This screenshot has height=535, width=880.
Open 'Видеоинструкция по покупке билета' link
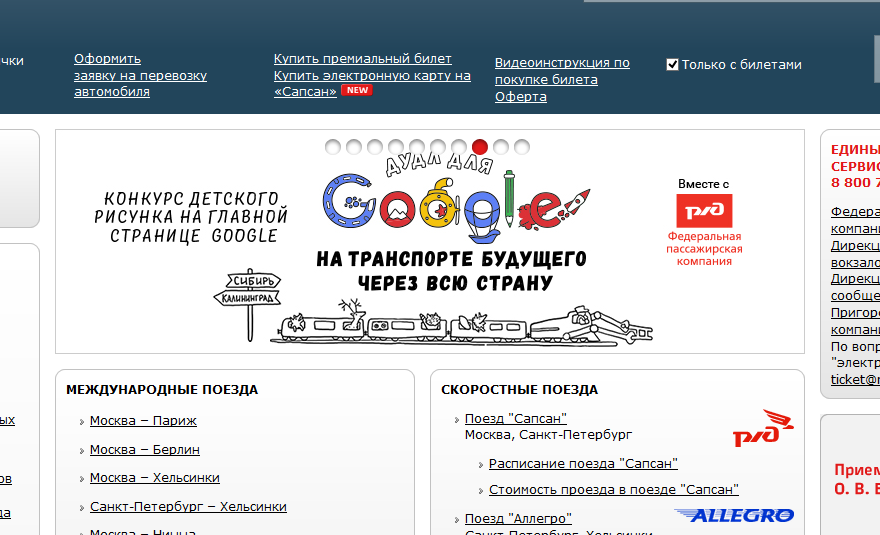(x=562, y=71)
